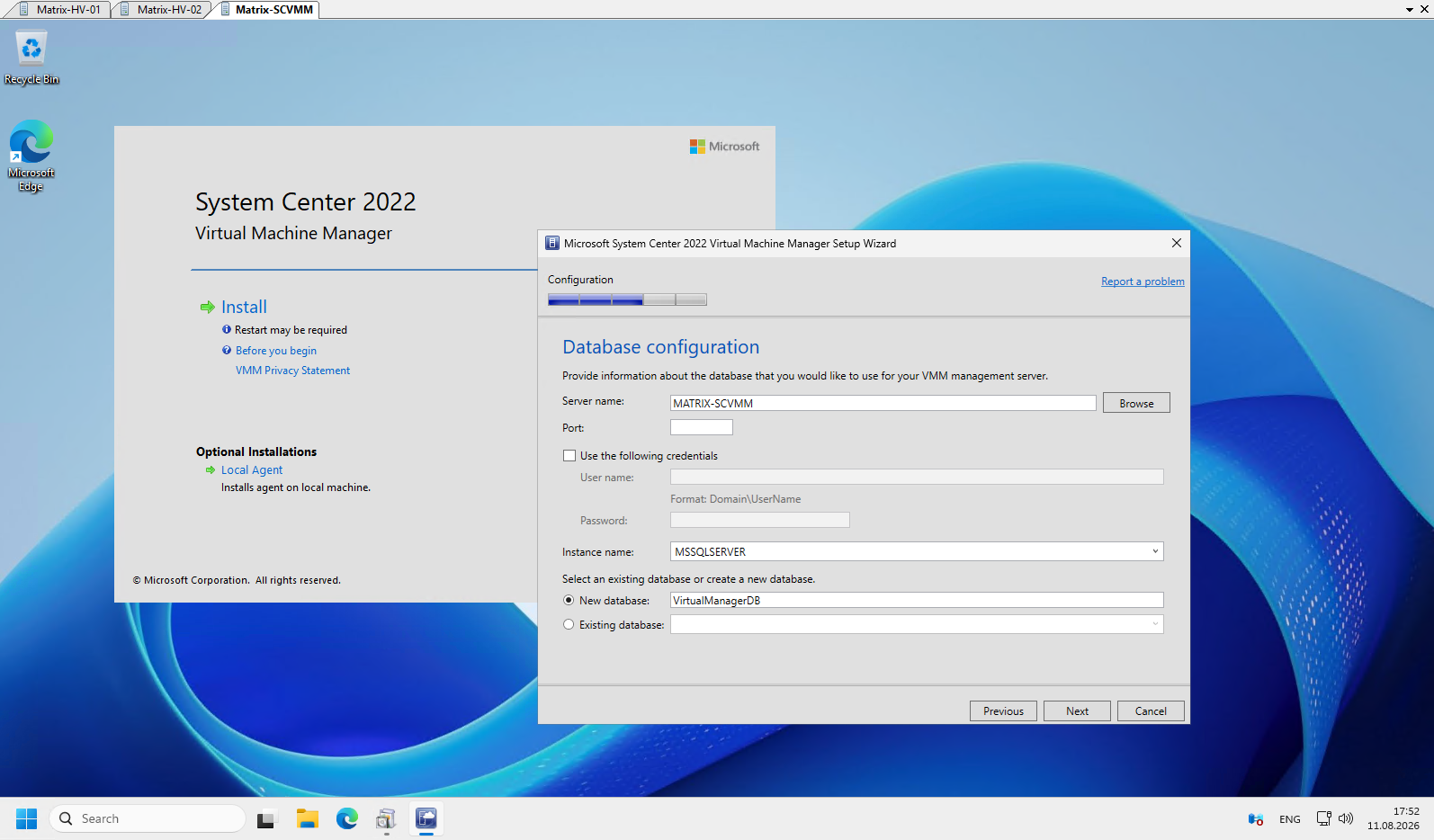The image size is (1434, 840).
Task: Go back with the Previous button
Action: tap(1003, 710)
